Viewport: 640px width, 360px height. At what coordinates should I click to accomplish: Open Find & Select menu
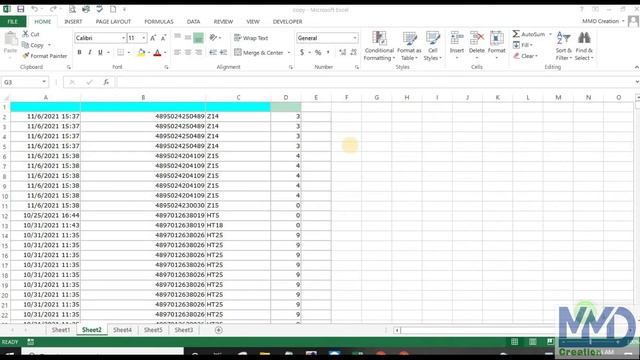click(584, 46)
